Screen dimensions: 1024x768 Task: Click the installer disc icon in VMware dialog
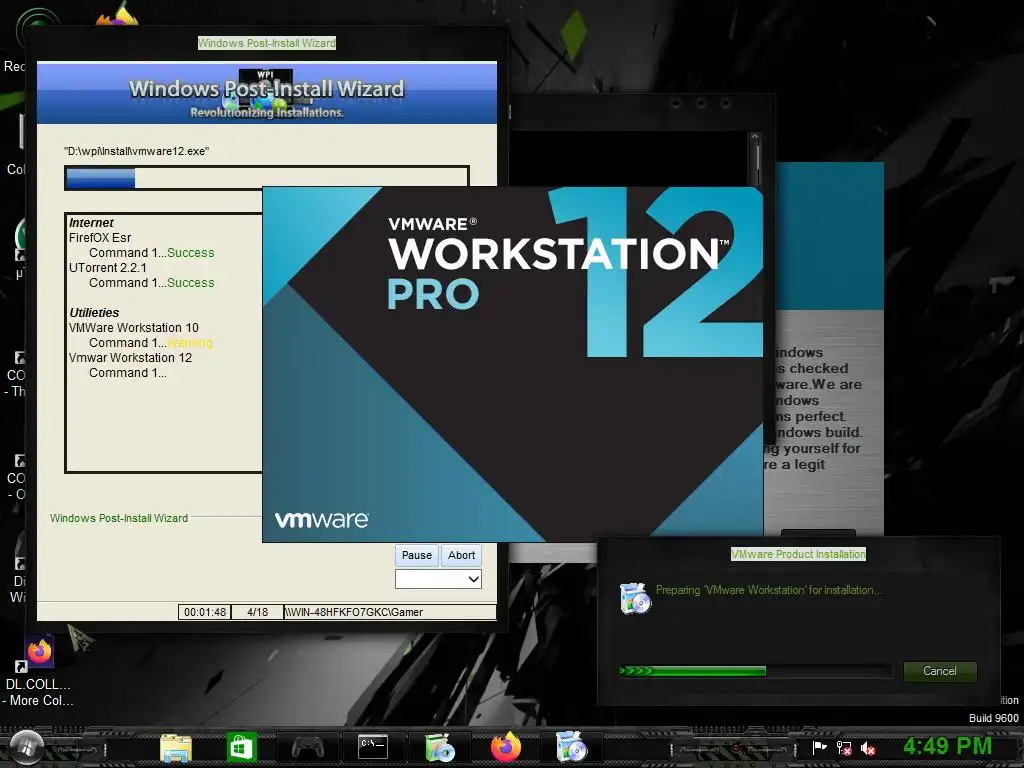coord(635,598)
